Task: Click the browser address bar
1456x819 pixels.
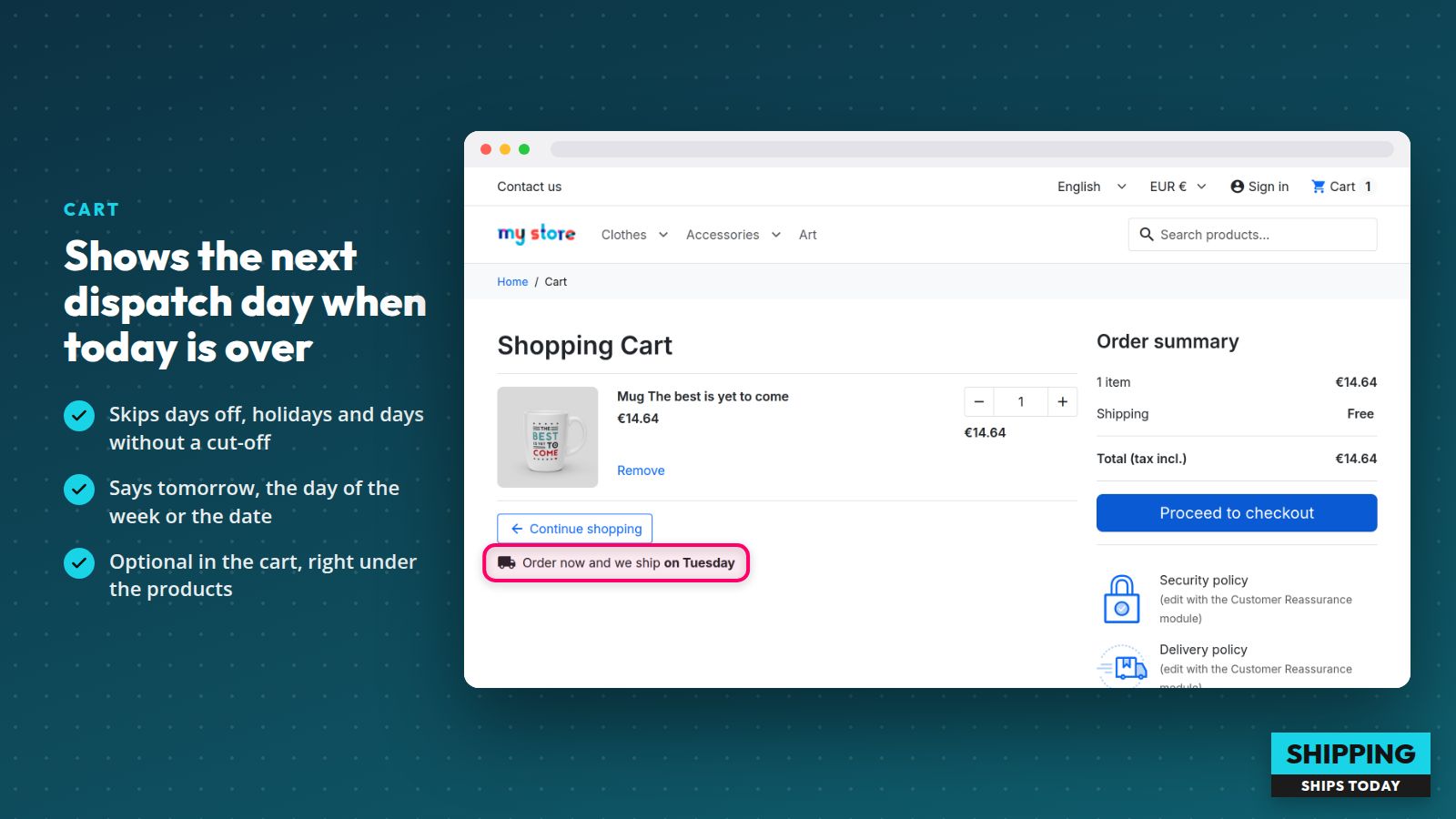Action: (x=972, y=149)
